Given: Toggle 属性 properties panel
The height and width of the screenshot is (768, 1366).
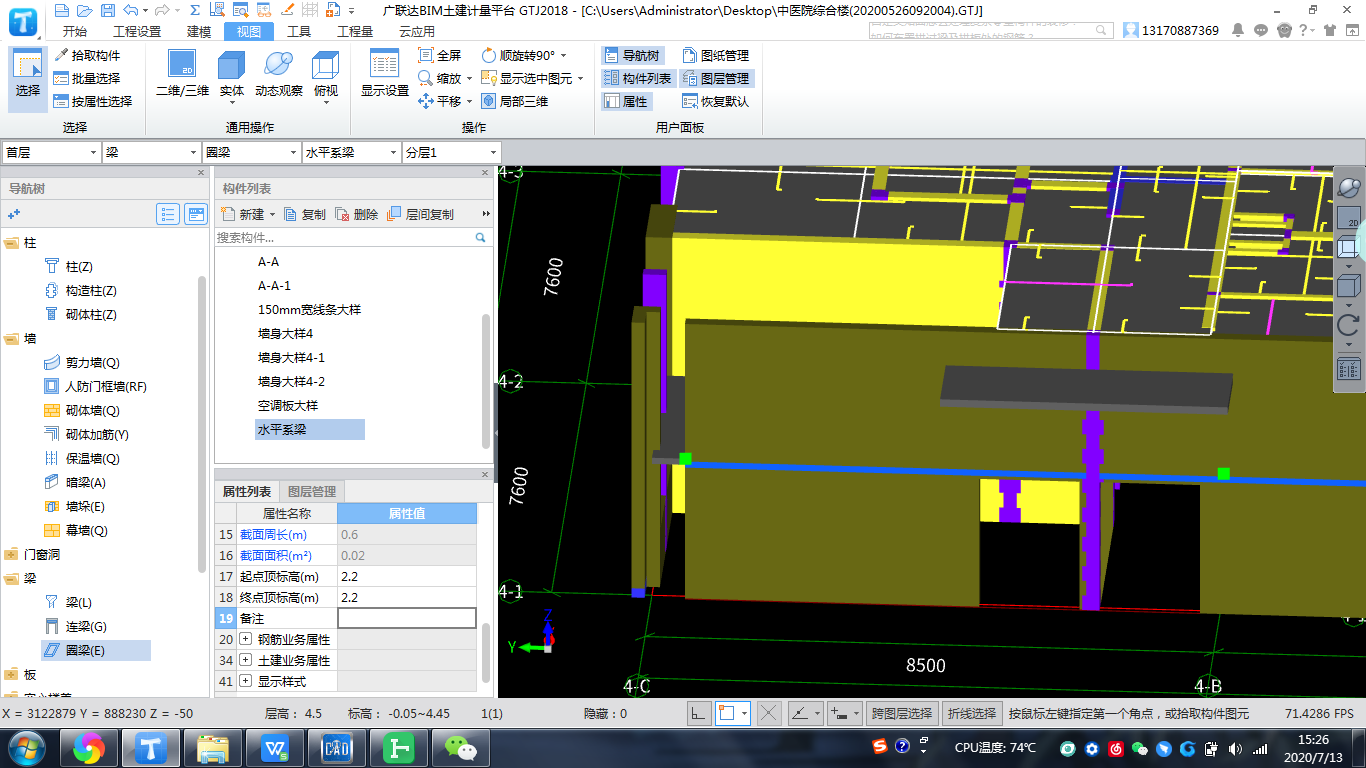Looking at the screenshot, I should (x=626, y=101).
